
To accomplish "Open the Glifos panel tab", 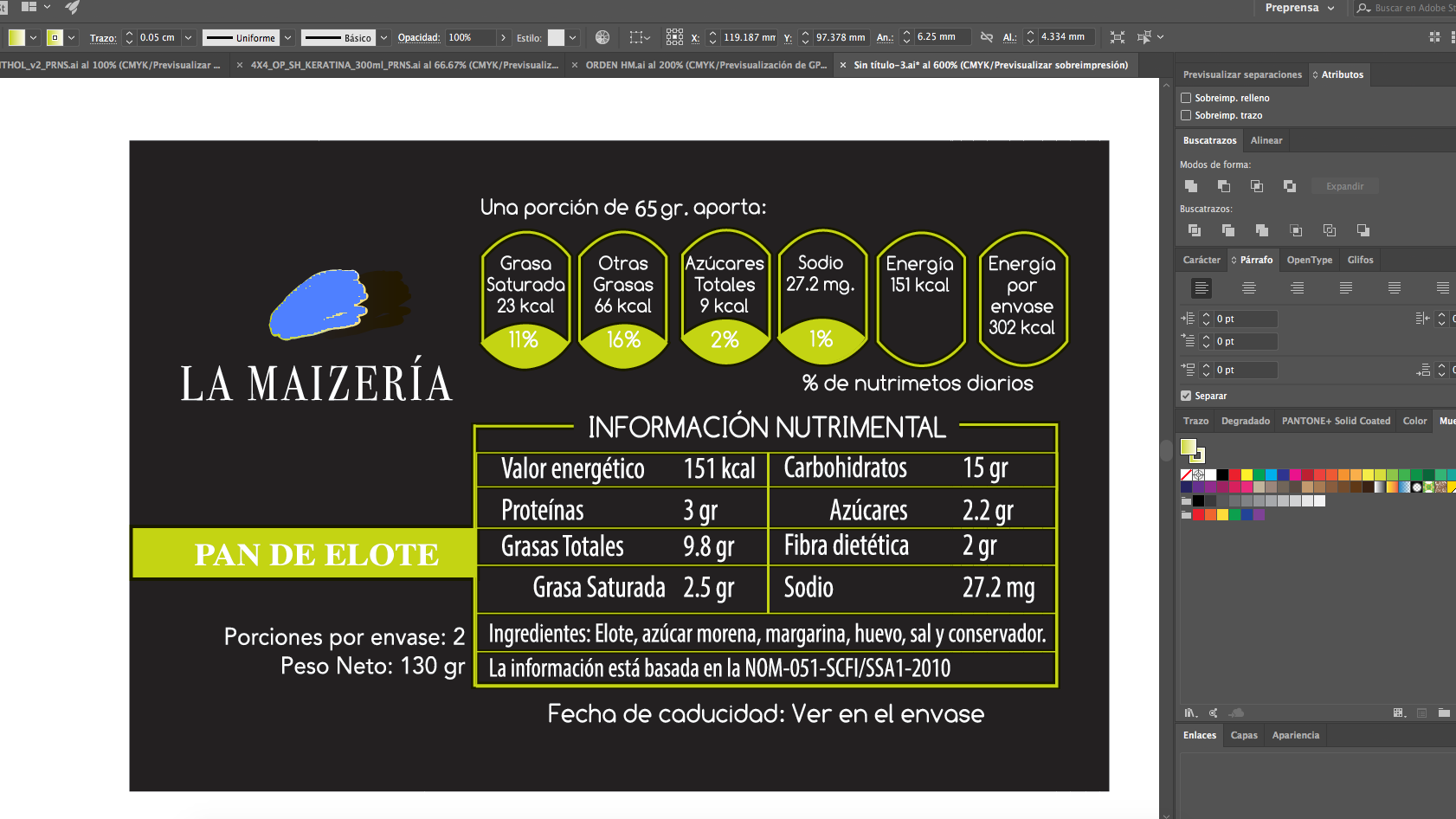I will [x=1360, y=260].
